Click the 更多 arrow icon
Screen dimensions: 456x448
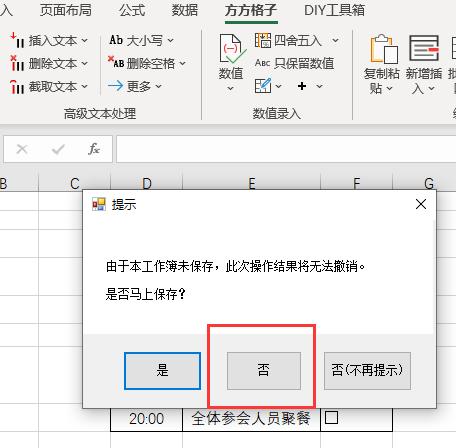click(x=116, y=86)
